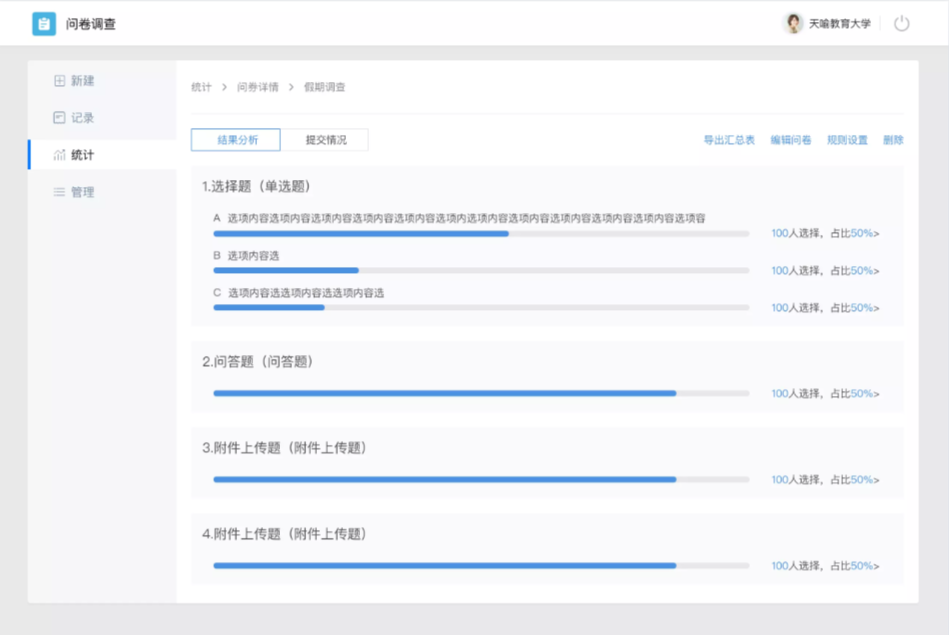The width and height of the screenshot is (949, 635).
Task: Expand option A 占比50% details
Action: coord(864,234)
